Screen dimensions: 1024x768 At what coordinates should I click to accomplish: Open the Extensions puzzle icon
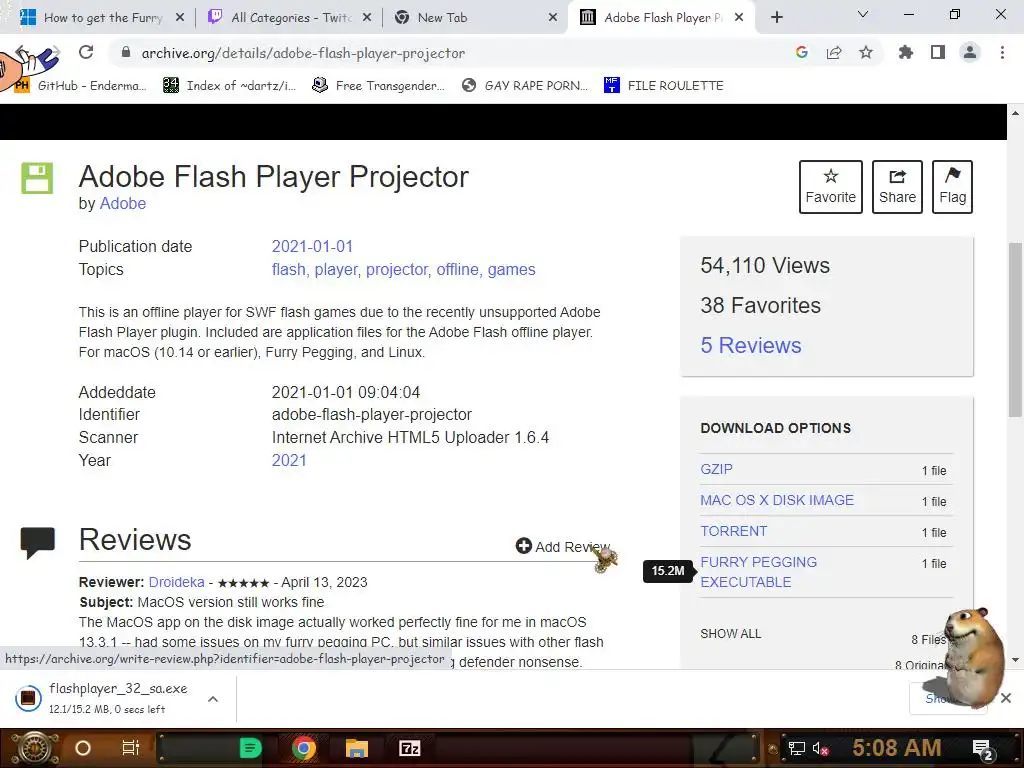tap(906, 52)
